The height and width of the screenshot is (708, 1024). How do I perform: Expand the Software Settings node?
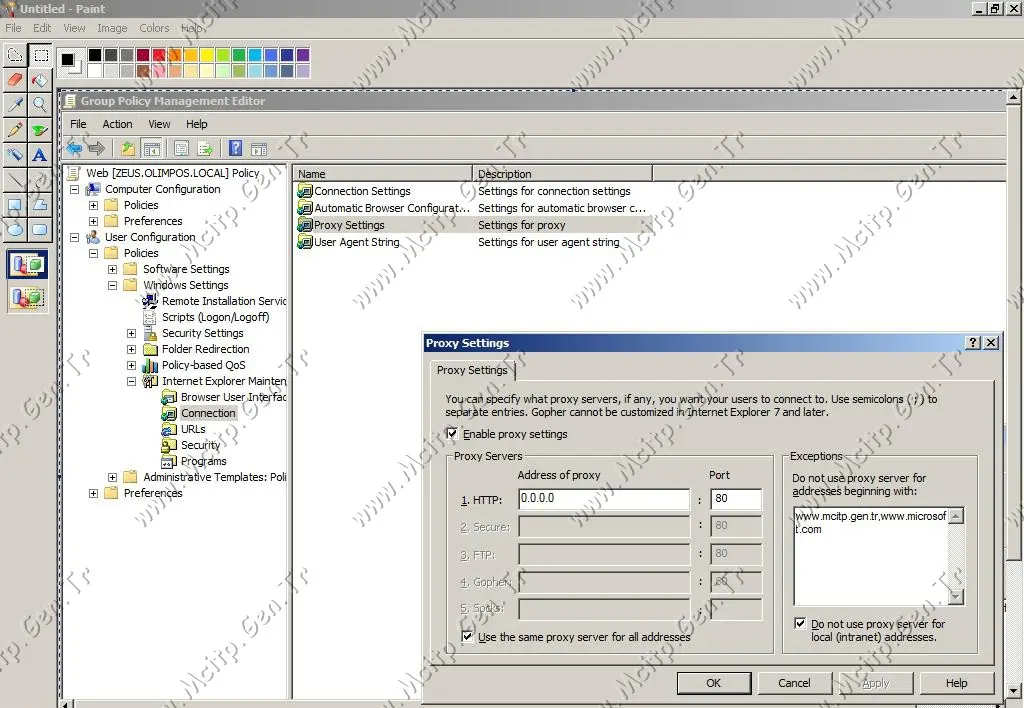[x=112, y=269]
